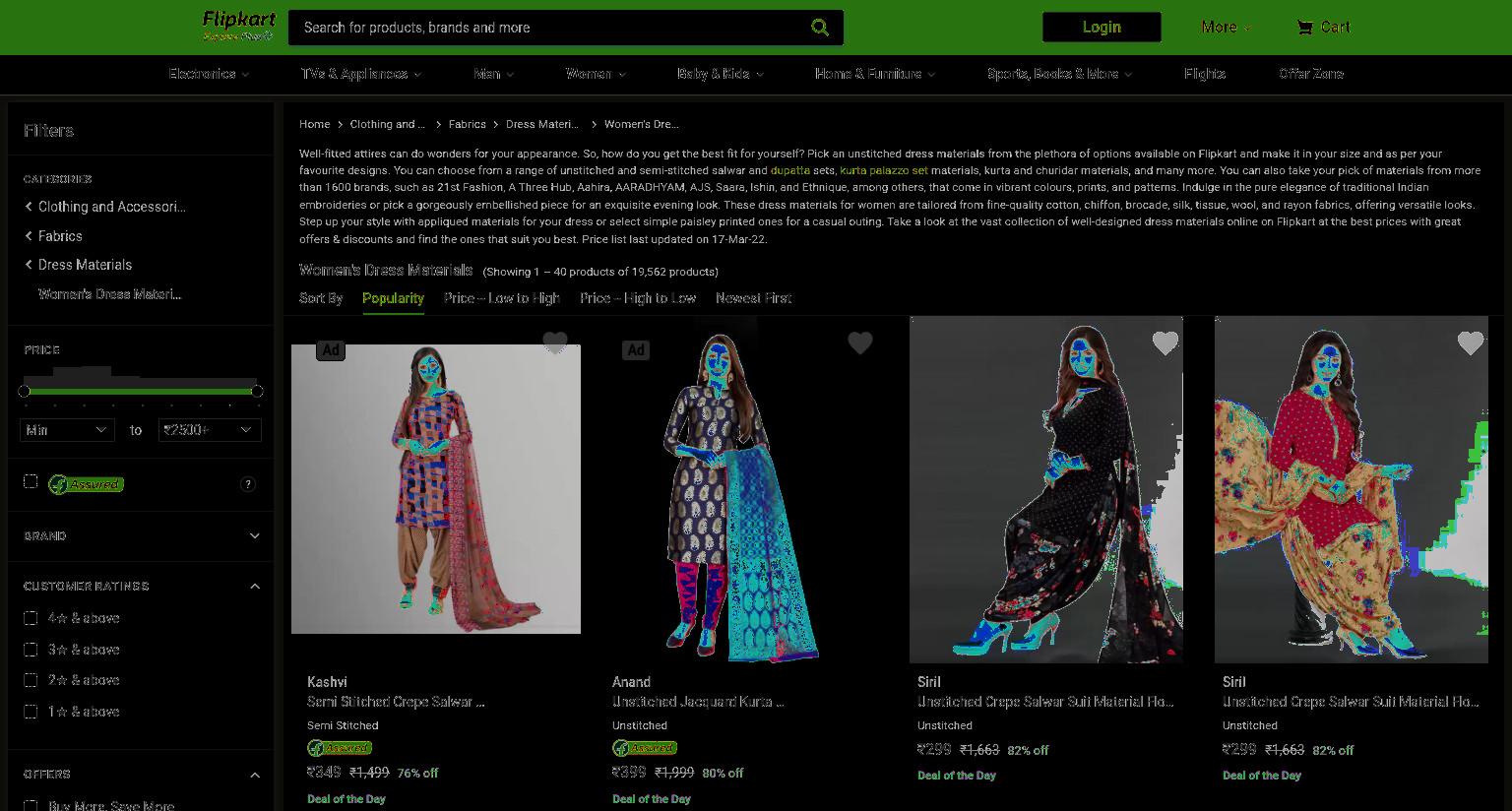Sort by Price -- High to Low

638,298
